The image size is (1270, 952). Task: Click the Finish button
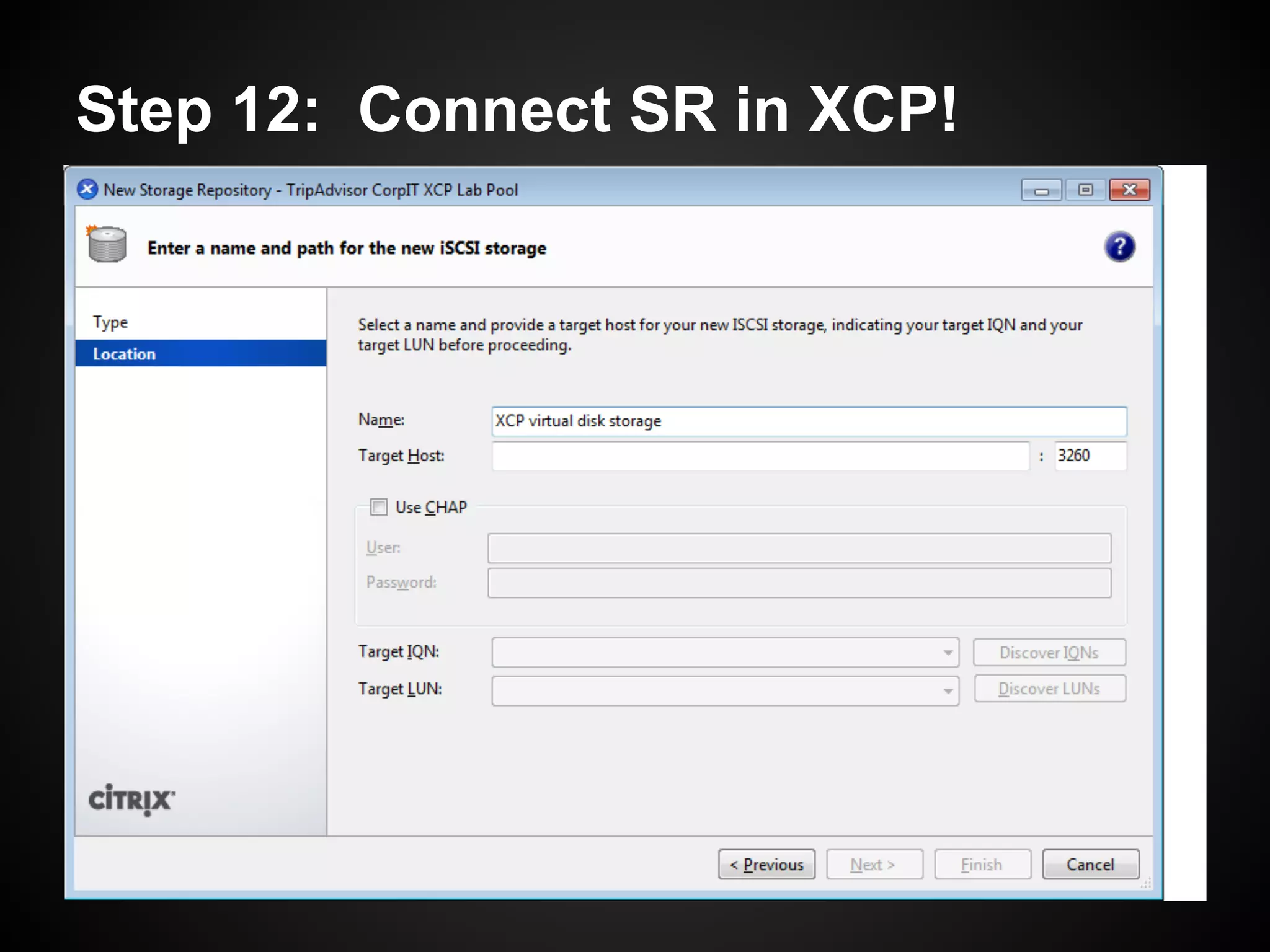(x=983, y=865)
